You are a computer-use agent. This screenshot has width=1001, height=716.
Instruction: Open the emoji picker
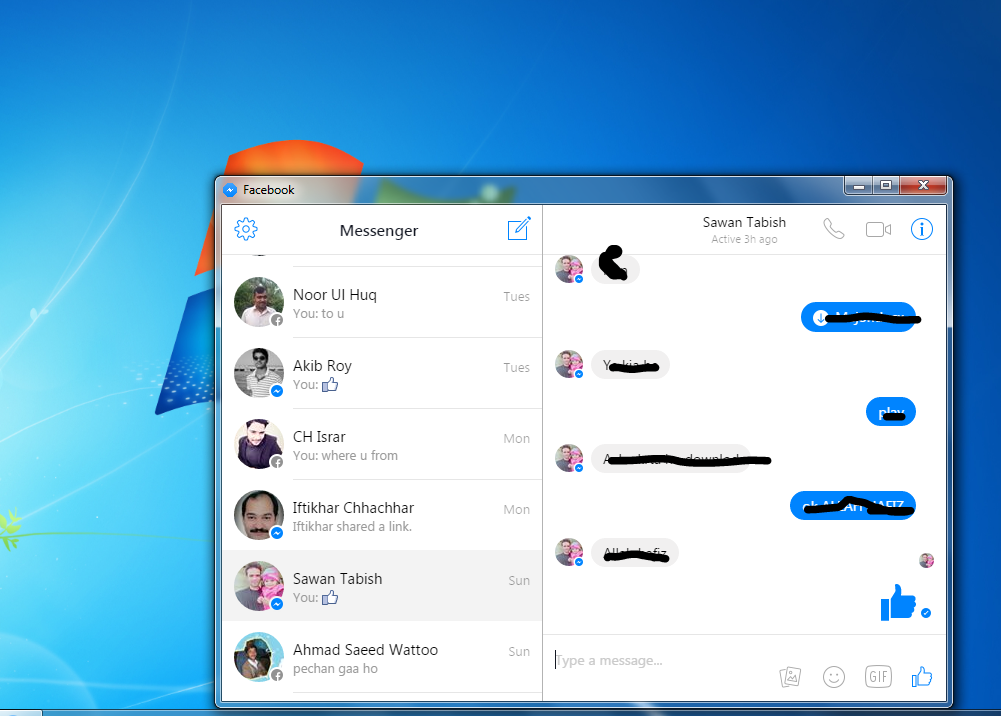834,676
